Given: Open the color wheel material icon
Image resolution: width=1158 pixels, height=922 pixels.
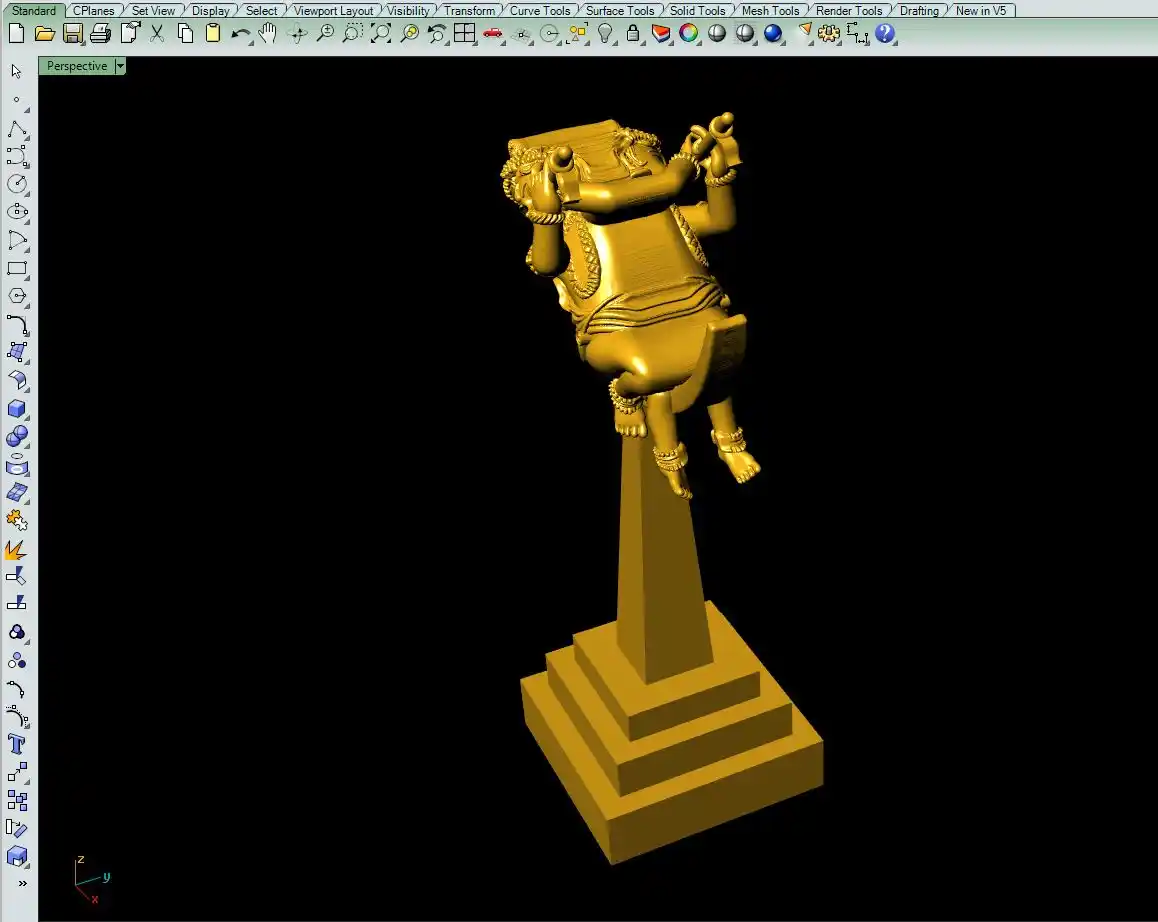Looking at the screenshot, I should pyautogui.click(x=688, y=33).
